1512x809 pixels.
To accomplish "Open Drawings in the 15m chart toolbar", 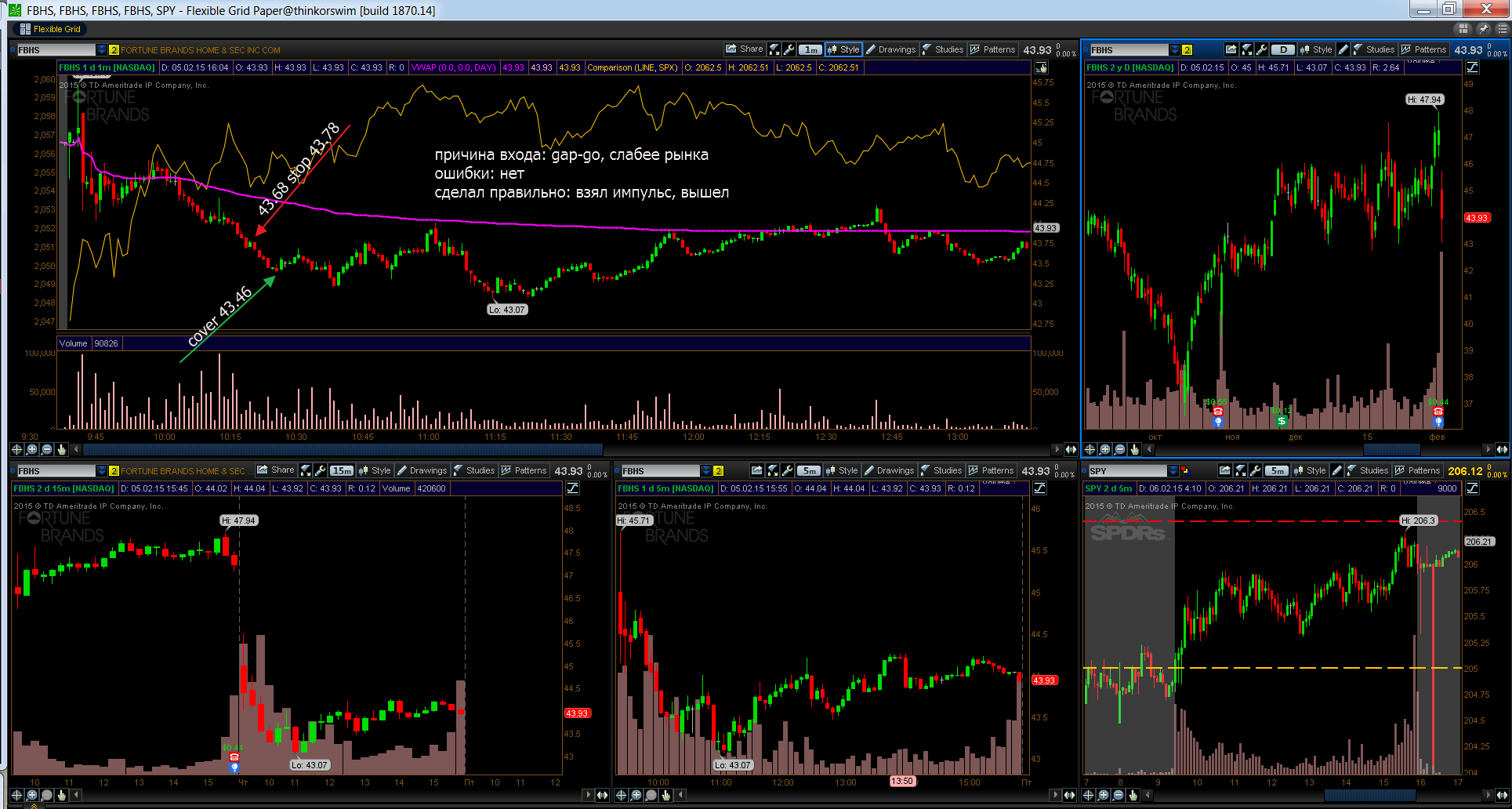I will (422, 470).
